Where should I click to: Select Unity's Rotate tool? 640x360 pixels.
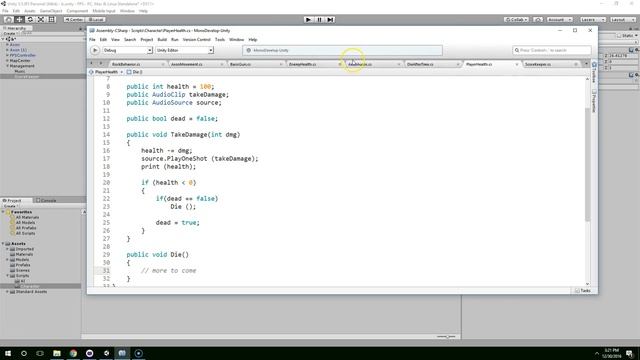click(30, 20)
